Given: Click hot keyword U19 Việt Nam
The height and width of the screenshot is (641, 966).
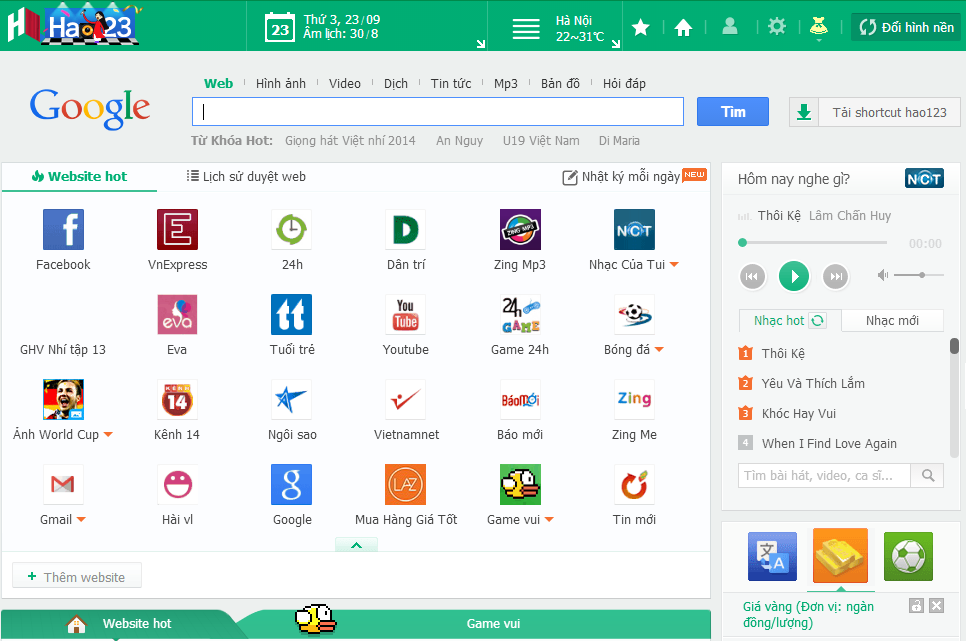Looking at the screenshot, I should [541, 141].
